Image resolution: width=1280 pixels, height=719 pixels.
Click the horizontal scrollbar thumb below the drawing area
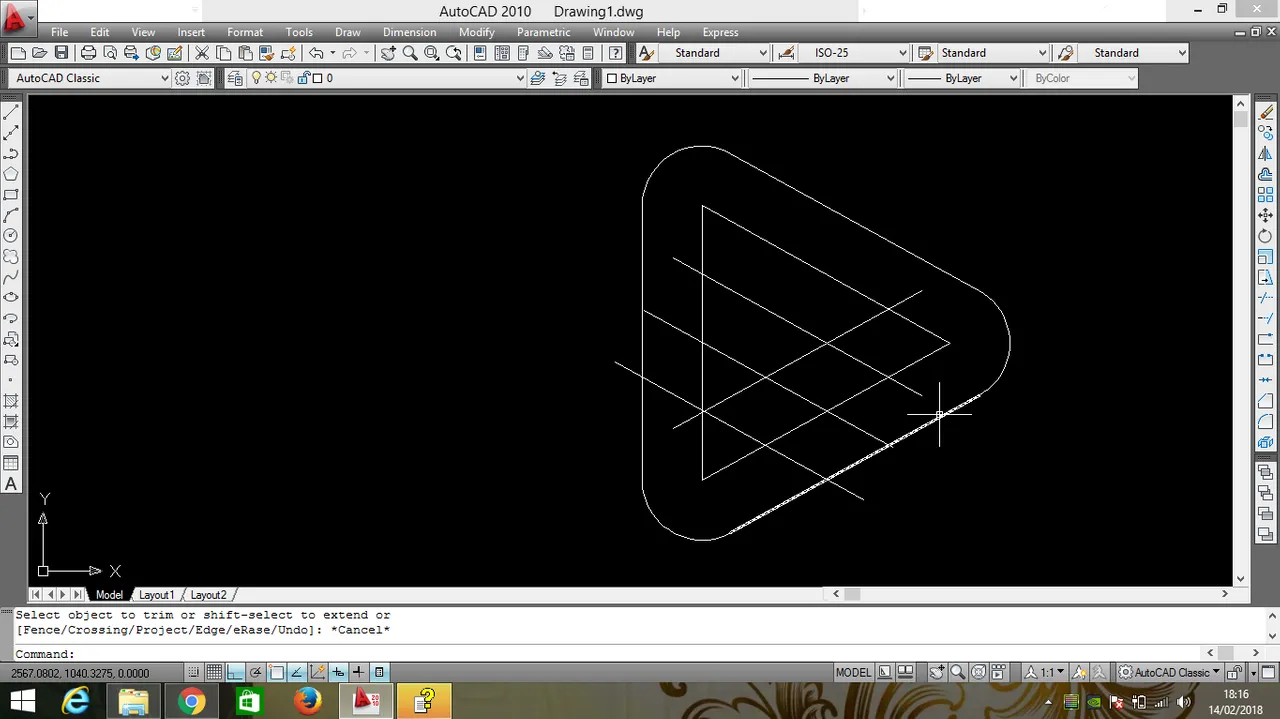coord(852,594)
